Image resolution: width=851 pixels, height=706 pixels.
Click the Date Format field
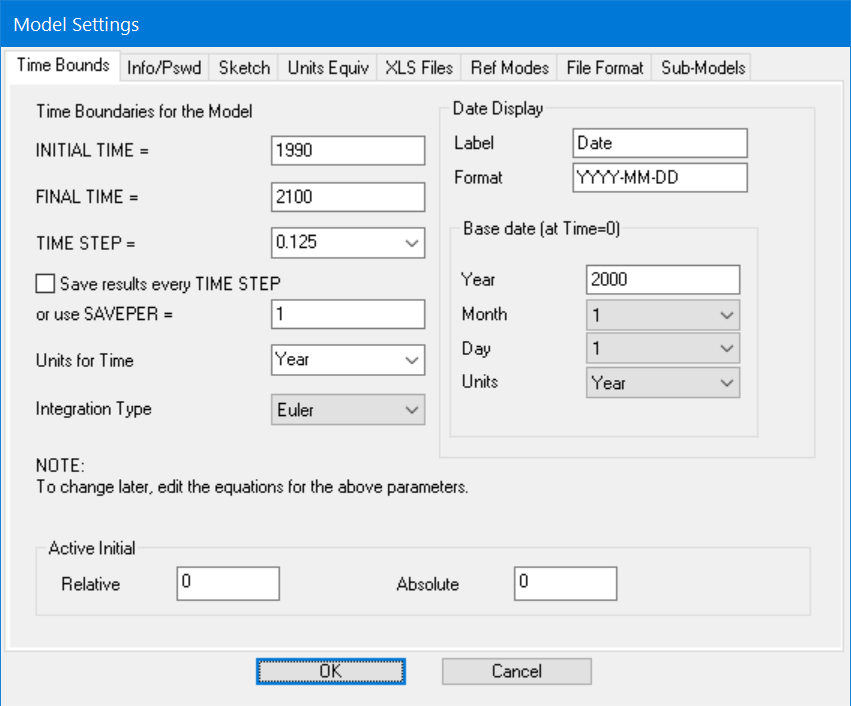click(x=659, y=177)
